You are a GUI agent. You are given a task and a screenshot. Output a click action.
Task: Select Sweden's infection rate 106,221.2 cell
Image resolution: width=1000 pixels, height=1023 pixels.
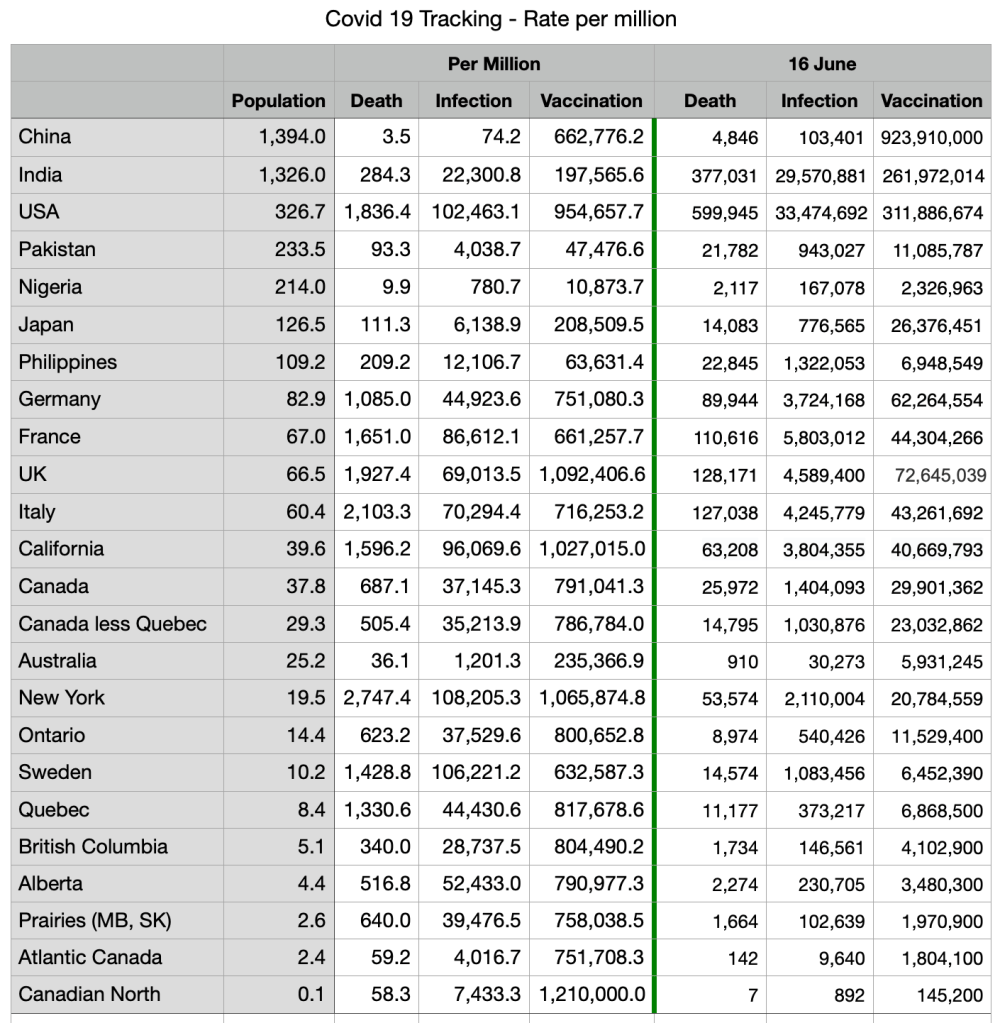click(x=476, y=773)
